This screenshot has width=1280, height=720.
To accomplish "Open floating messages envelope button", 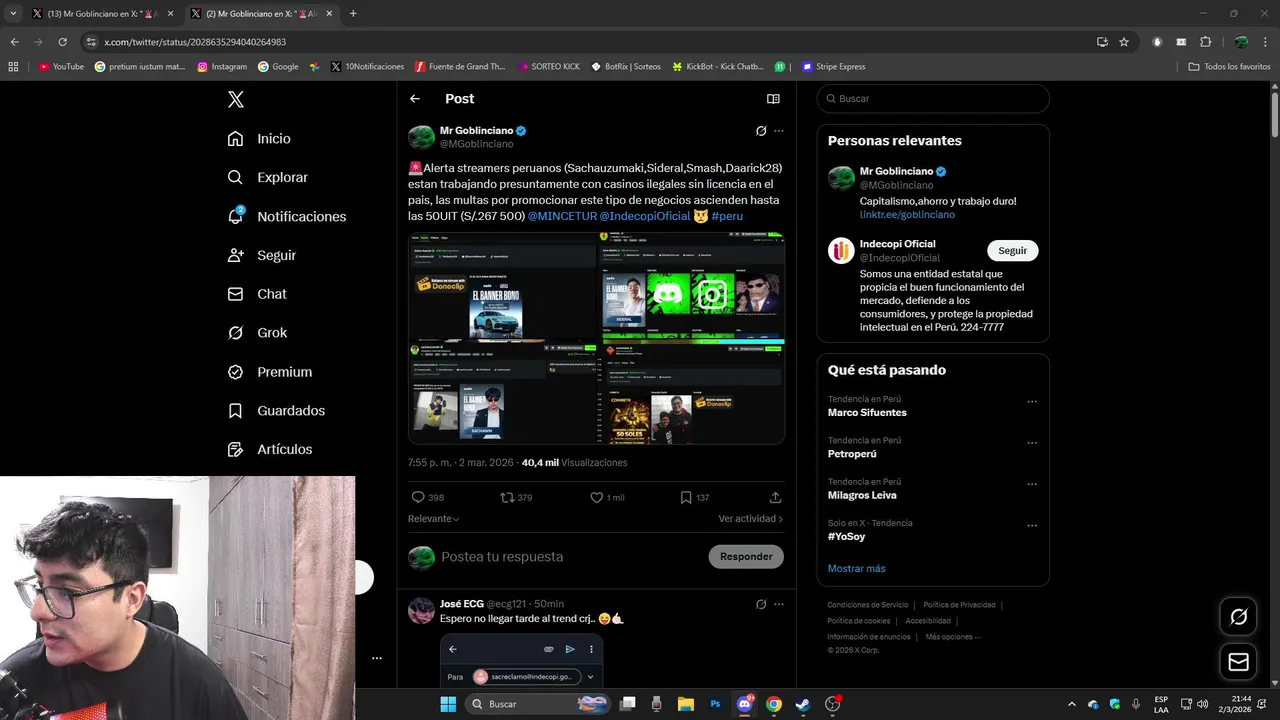I will [x=1238, y=662].
